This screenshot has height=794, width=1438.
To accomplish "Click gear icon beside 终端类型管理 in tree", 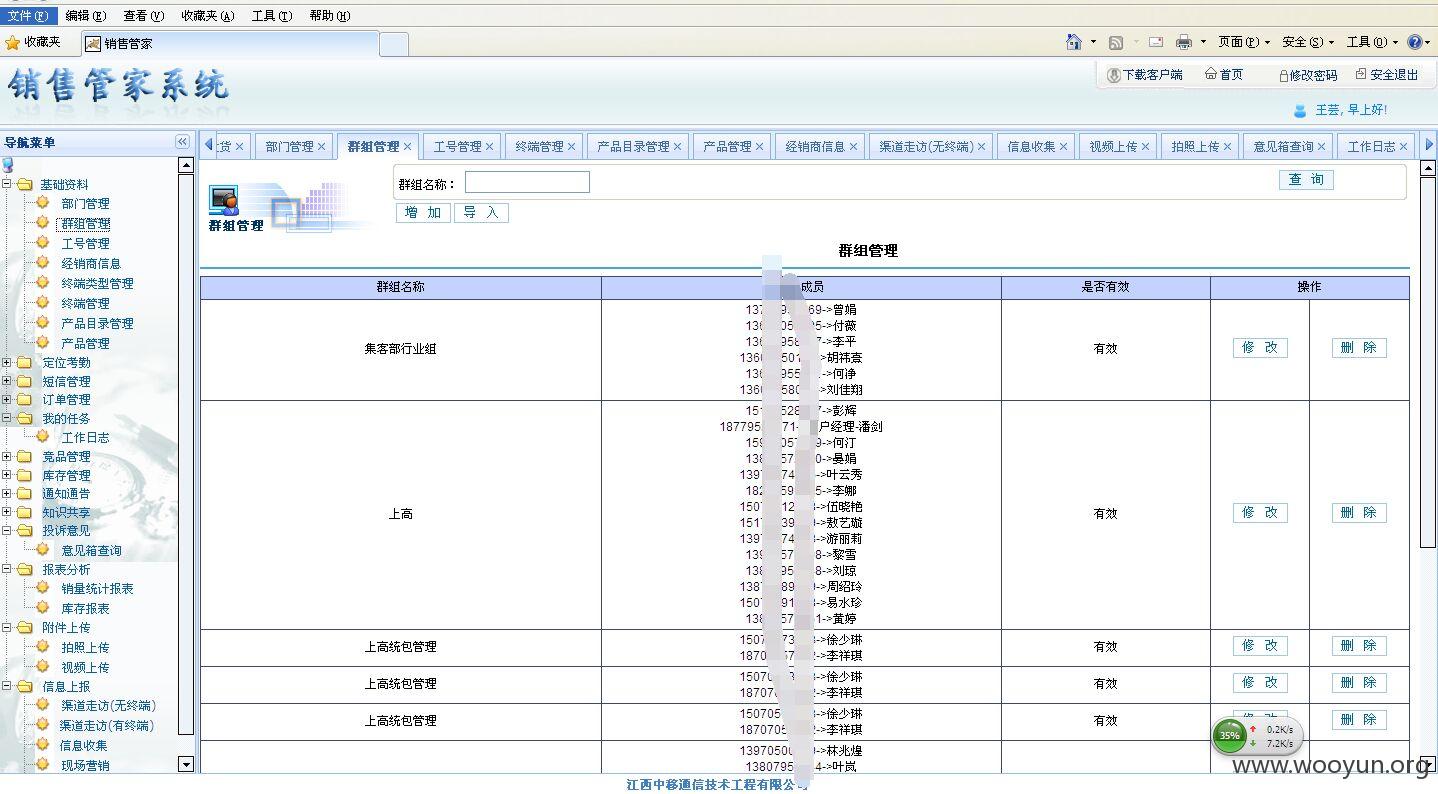I will [43, 283].
